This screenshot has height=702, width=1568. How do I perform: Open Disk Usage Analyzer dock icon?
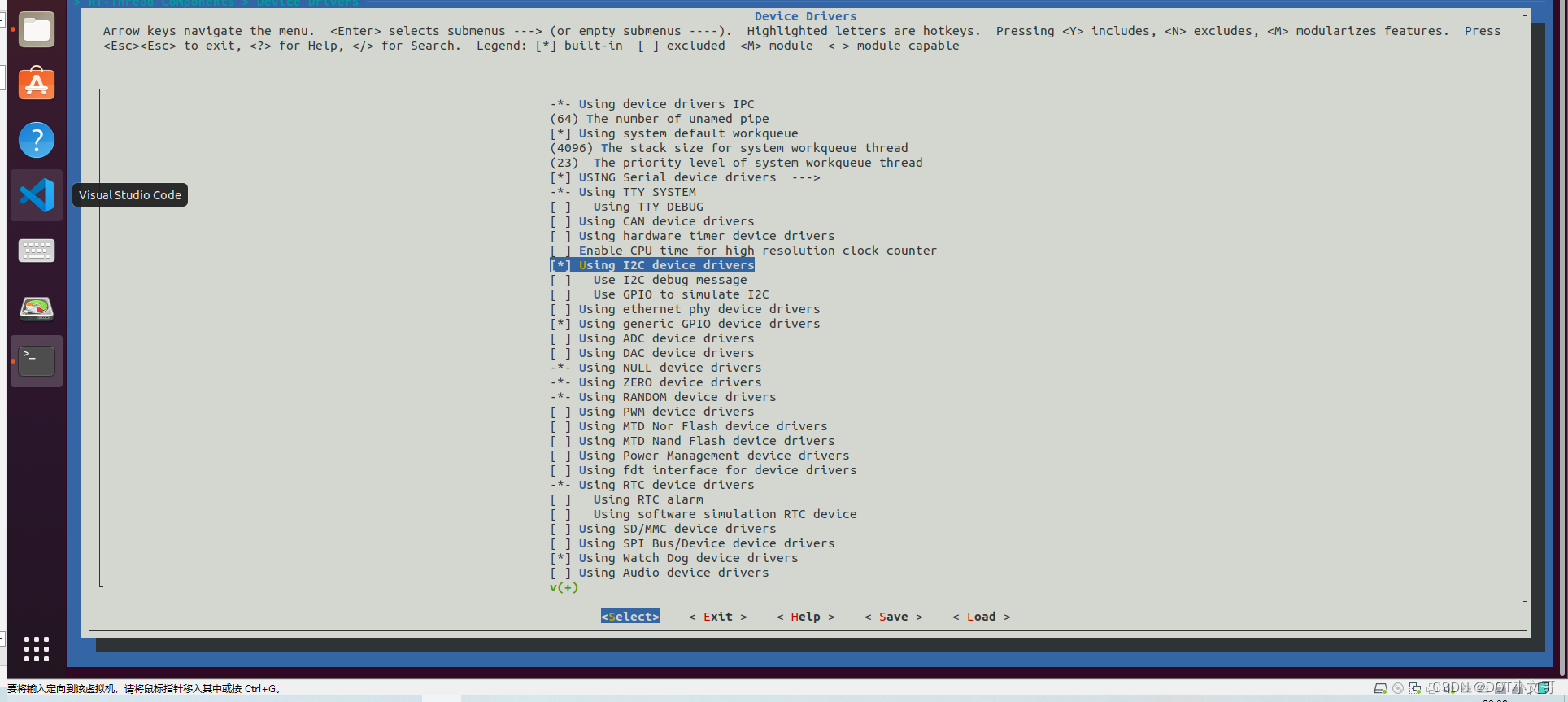37,307
